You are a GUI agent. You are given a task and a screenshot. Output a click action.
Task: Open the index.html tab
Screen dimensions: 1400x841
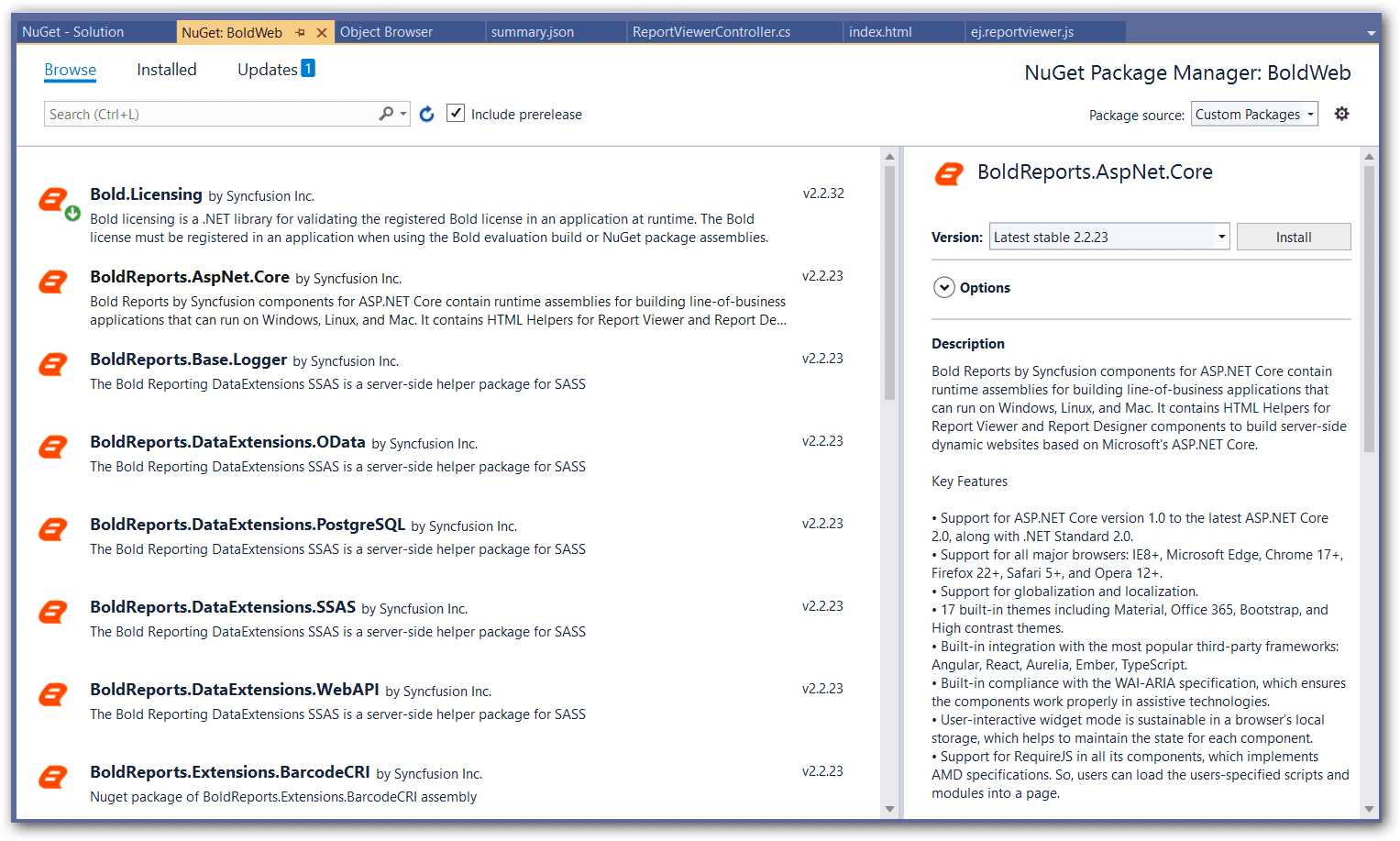(904, 32)
